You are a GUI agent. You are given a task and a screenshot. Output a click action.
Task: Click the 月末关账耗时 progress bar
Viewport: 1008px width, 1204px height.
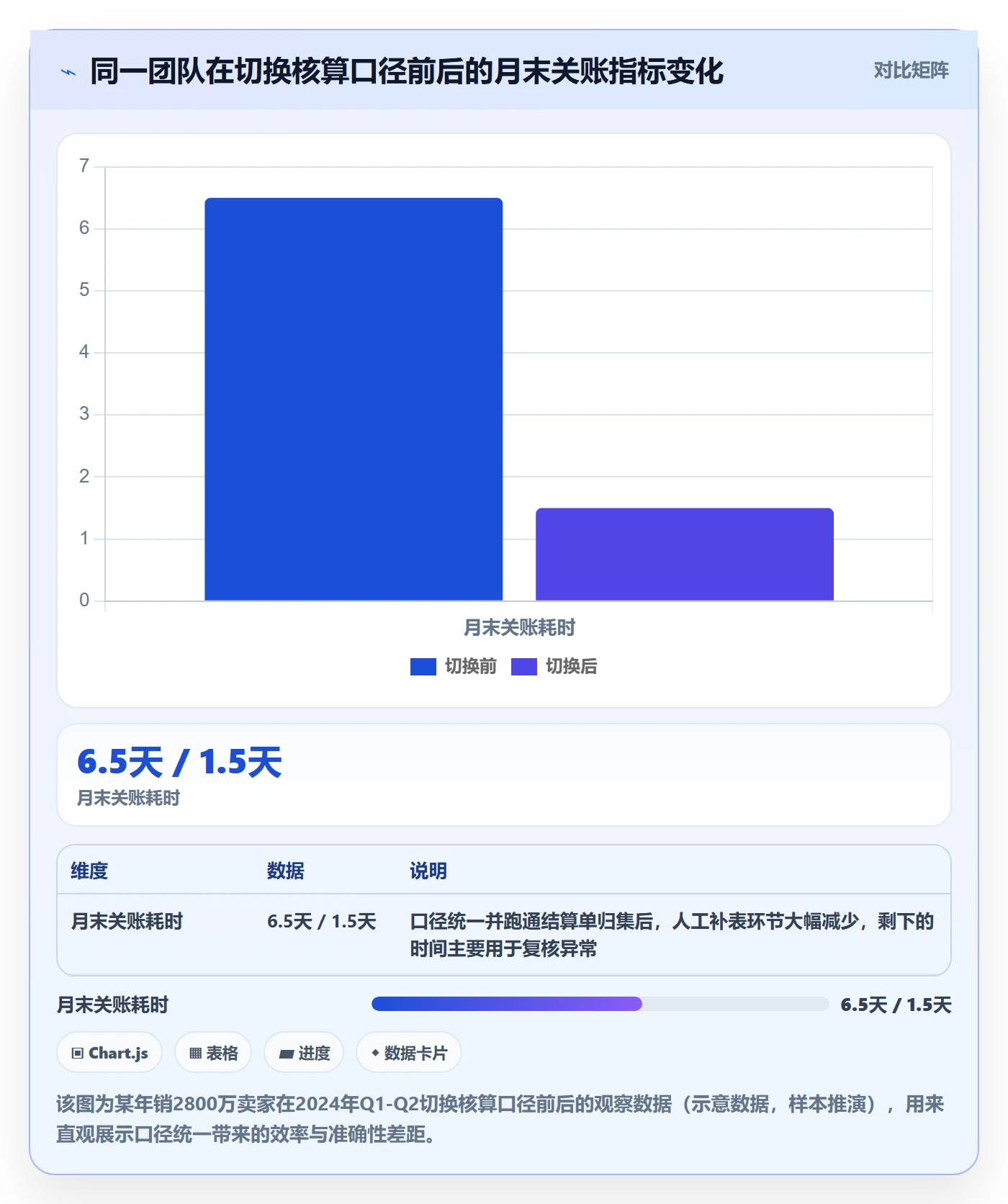tap(600, 1004)
